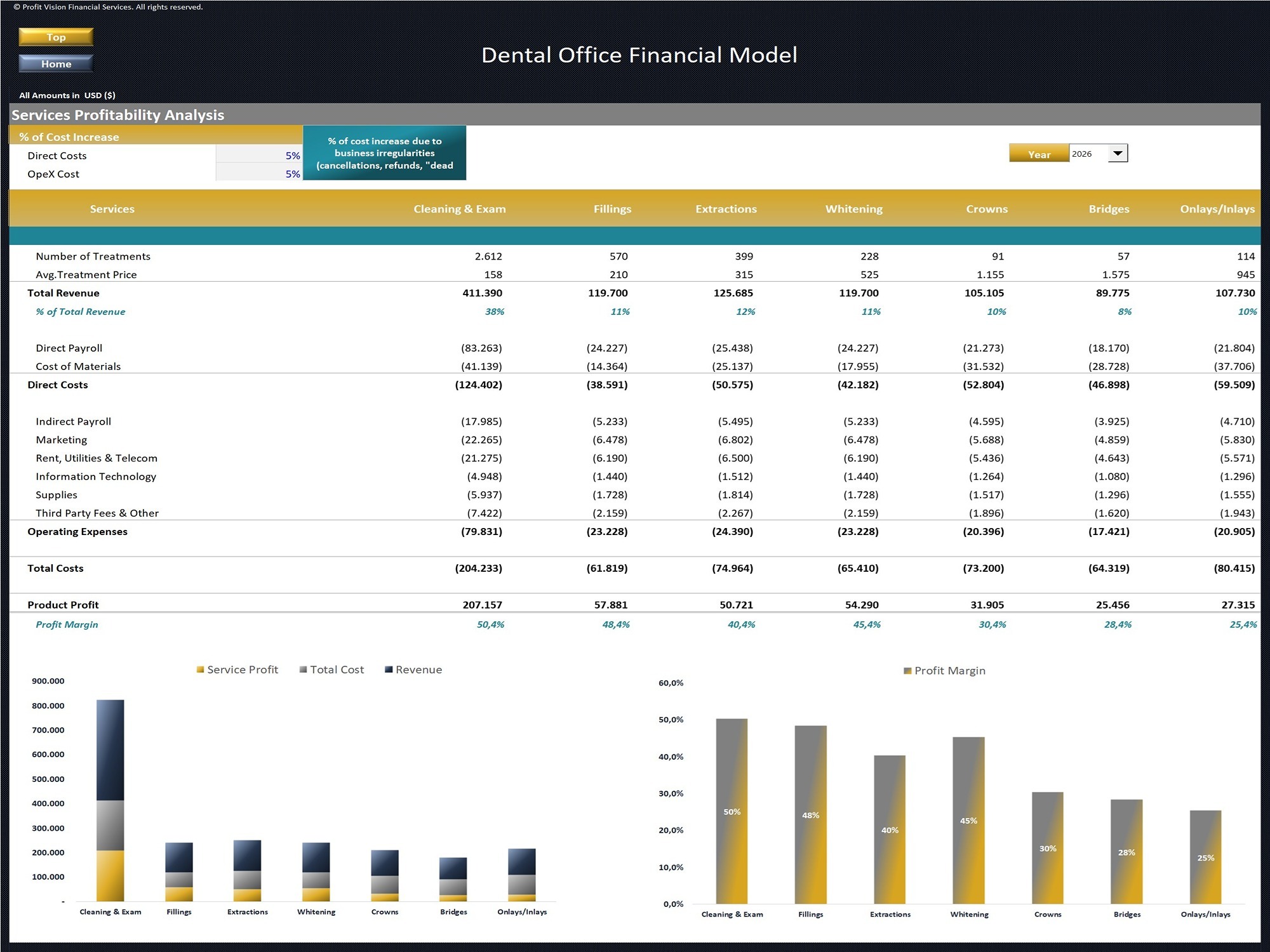
Task: Click the Fillings 48% margin bar
Action: tap(810, 815)
